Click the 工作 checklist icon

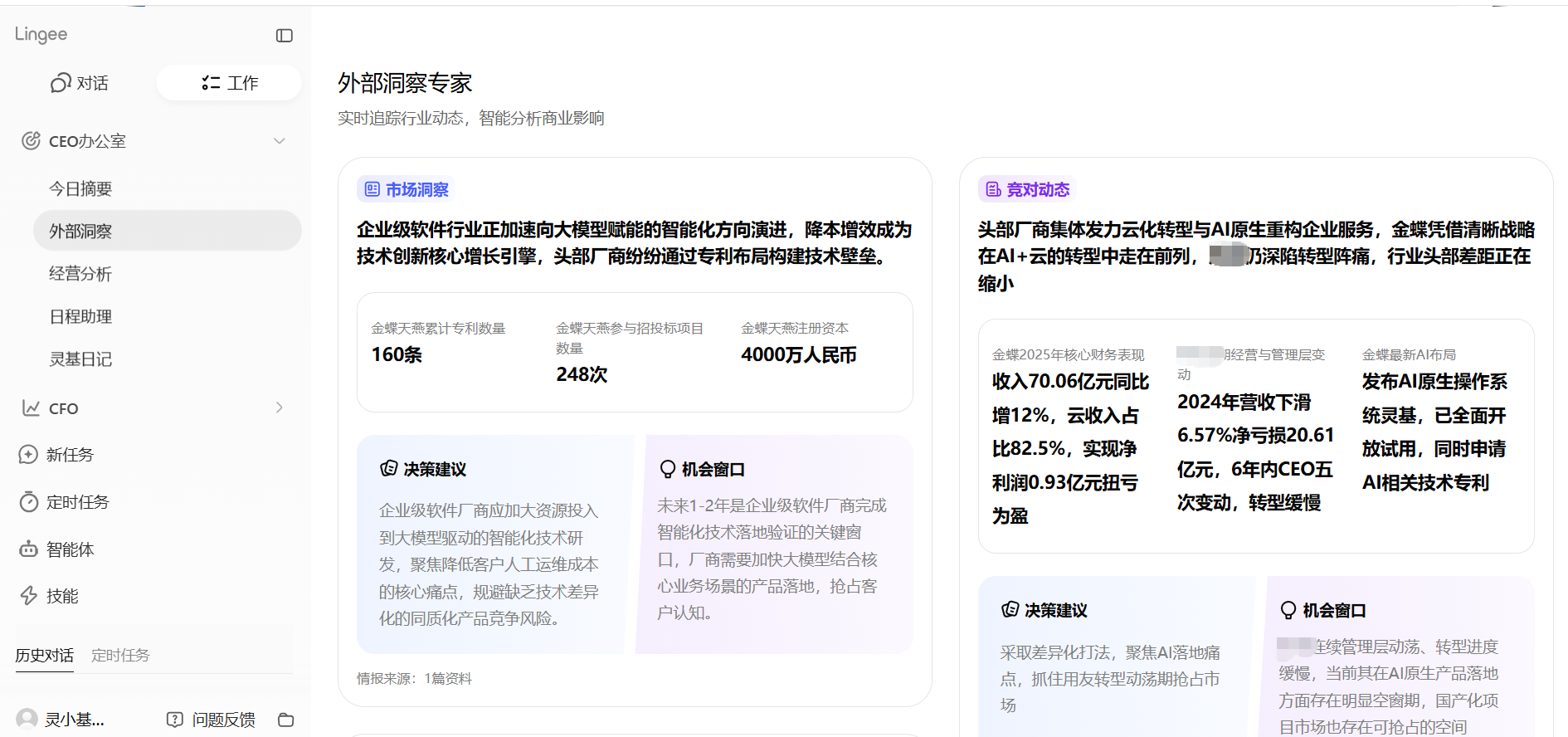point(211,83)
